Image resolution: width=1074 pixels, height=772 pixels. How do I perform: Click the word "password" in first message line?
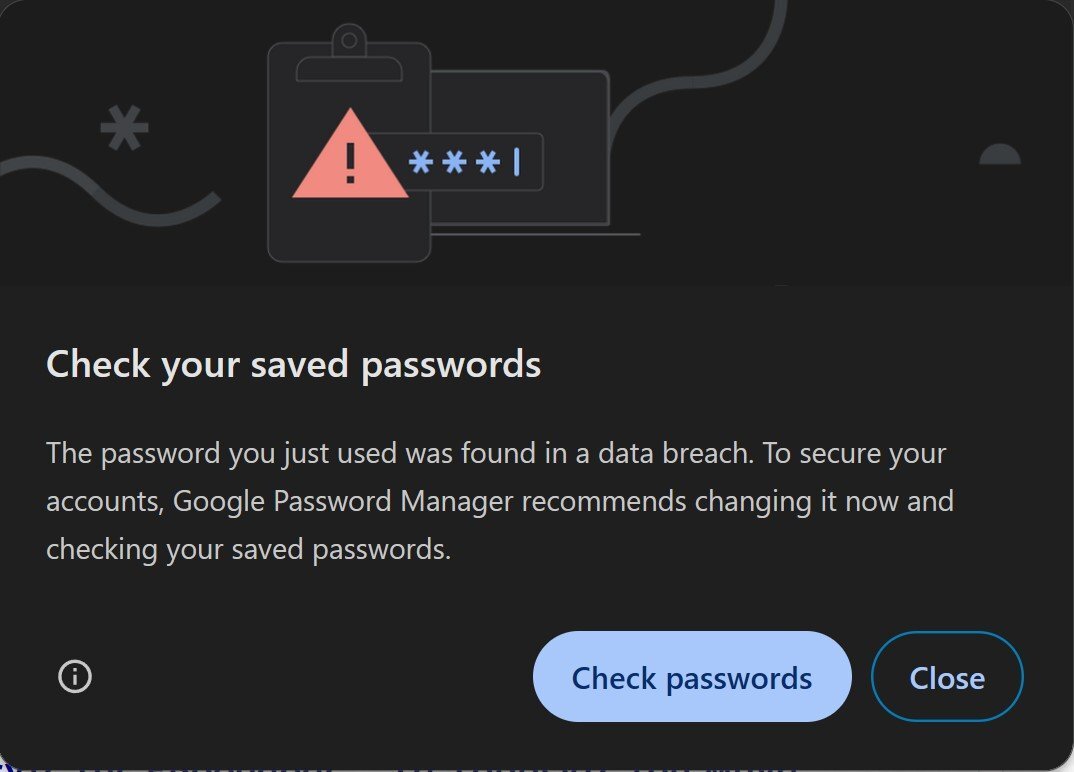coord(160,454)
